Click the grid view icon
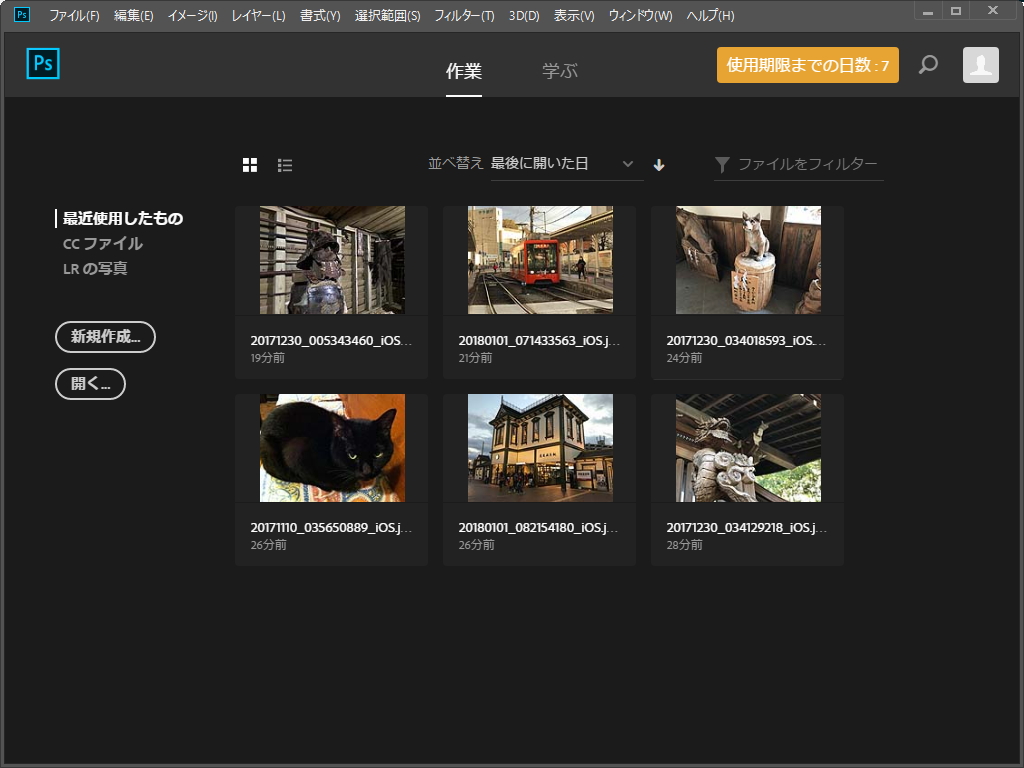Screen dimensions: 1024x768 (x=247, y=164)
